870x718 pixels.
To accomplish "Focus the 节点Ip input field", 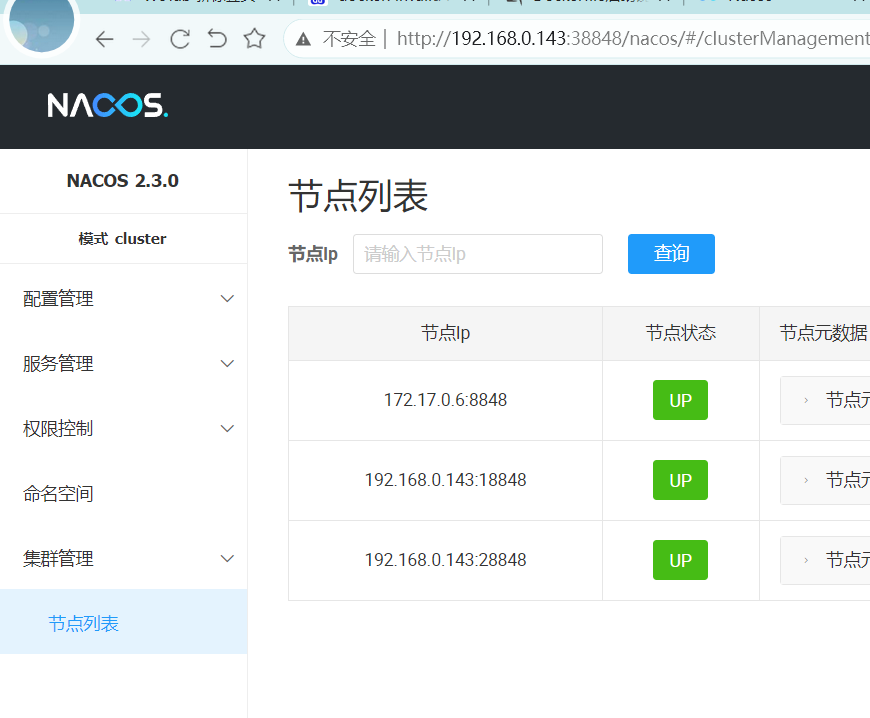I will tap(478, 254).
